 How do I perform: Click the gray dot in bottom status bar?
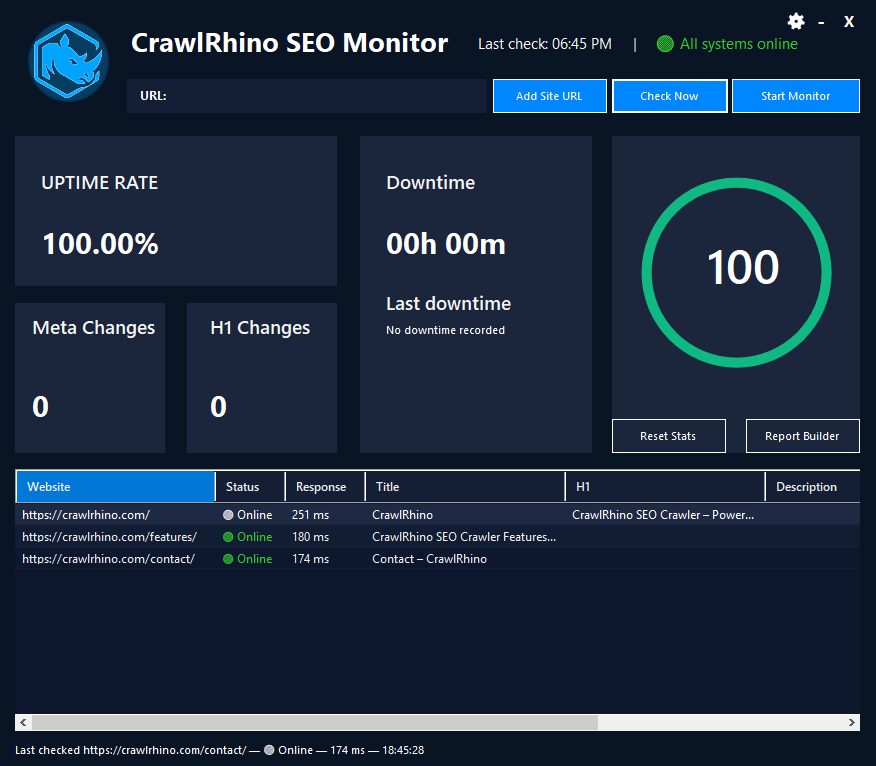269,750
